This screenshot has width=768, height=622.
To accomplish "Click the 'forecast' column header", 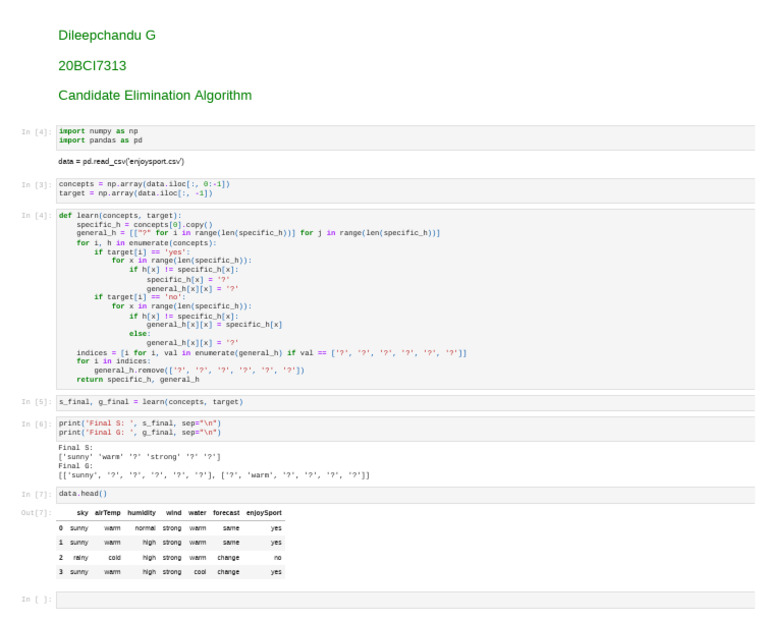I will (x=226, y=513).
